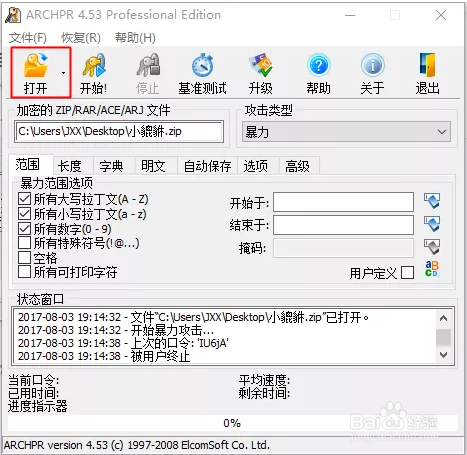
Task: Click the 开始! start attack icon
Action: (x=93, y=73)
